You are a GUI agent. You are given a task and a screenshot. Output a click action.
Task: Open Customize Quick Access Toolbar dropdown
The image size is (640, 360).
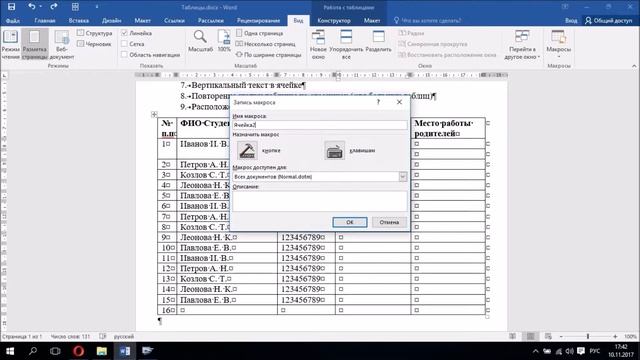click(x=97, y=7)
